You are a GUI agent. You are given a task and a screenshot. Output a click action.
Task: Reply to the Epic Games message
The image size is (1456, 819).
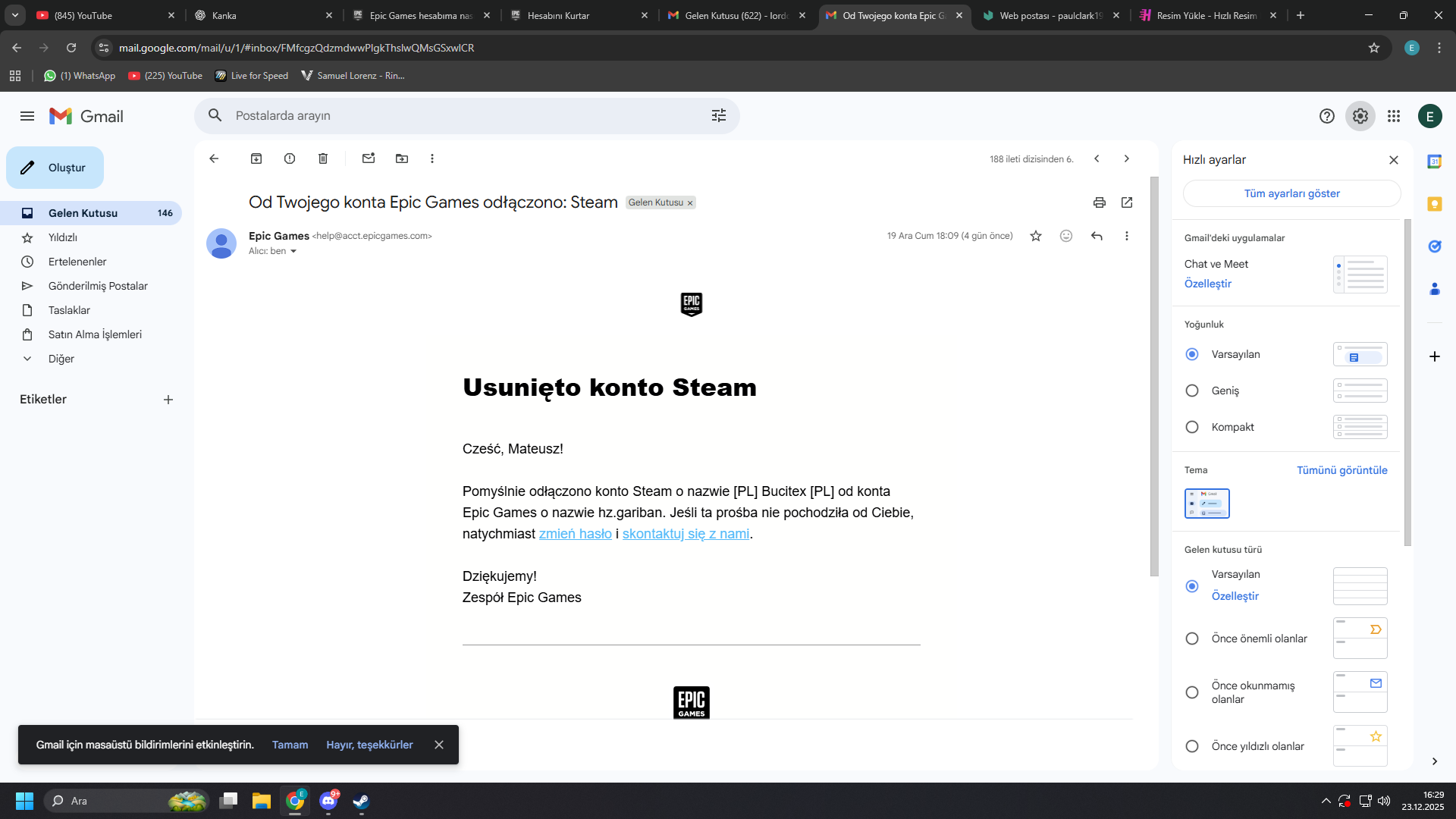tap(1097, 236)
